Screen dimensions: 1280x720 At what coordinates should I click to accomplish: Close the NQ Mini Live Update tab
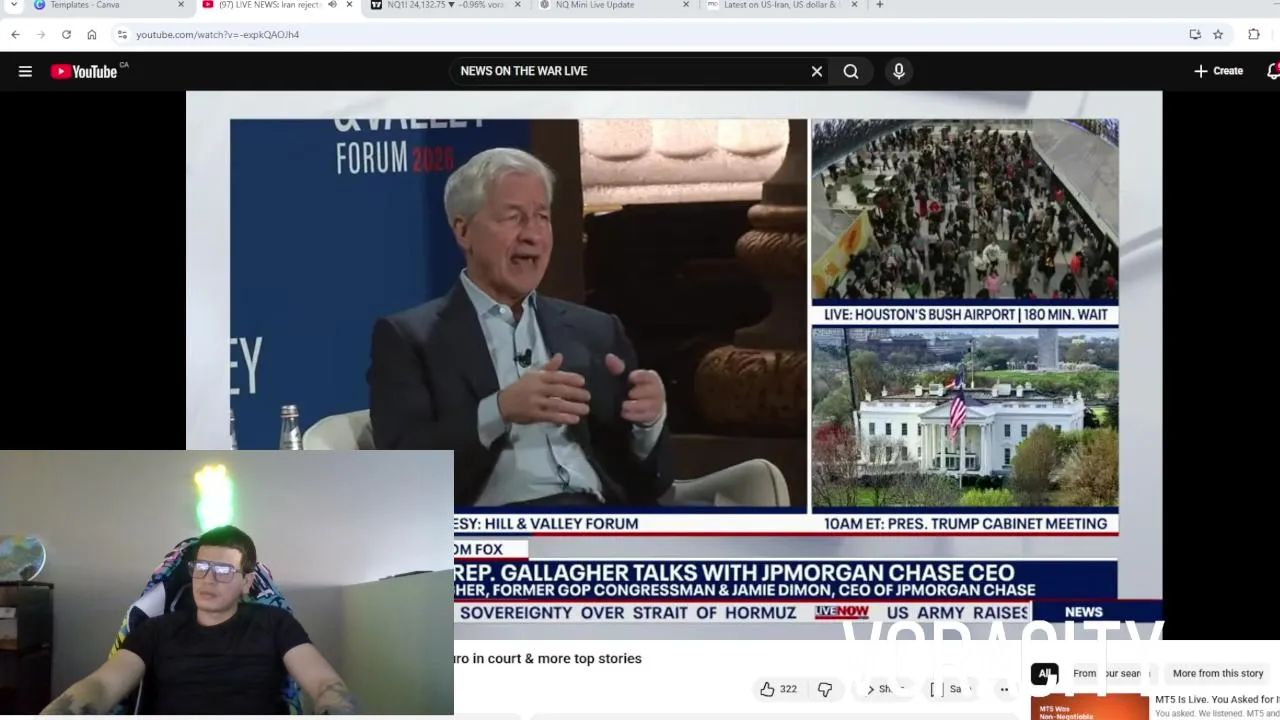[x=686, y=5]
